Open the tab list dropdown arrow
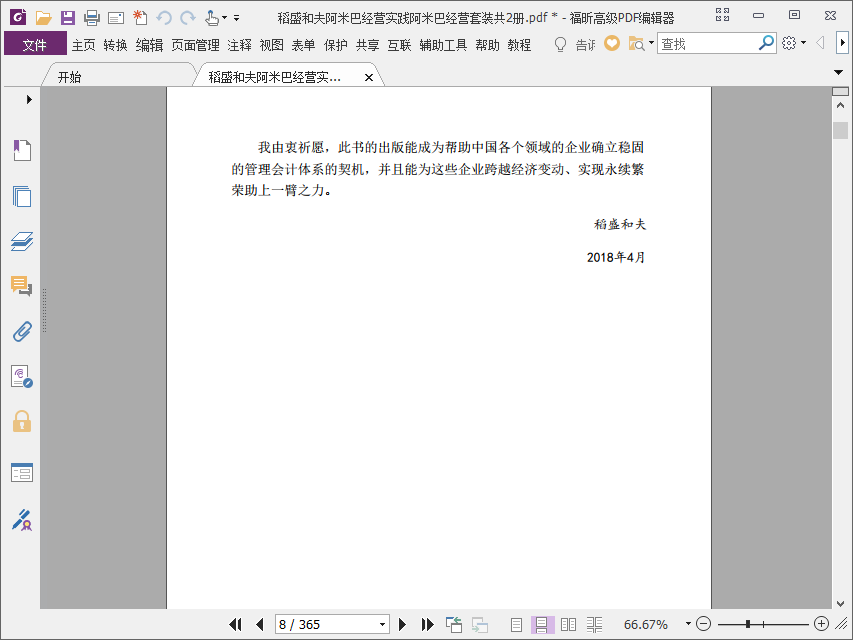The height and width of the screenshot is (640, 853). [838, 72]
